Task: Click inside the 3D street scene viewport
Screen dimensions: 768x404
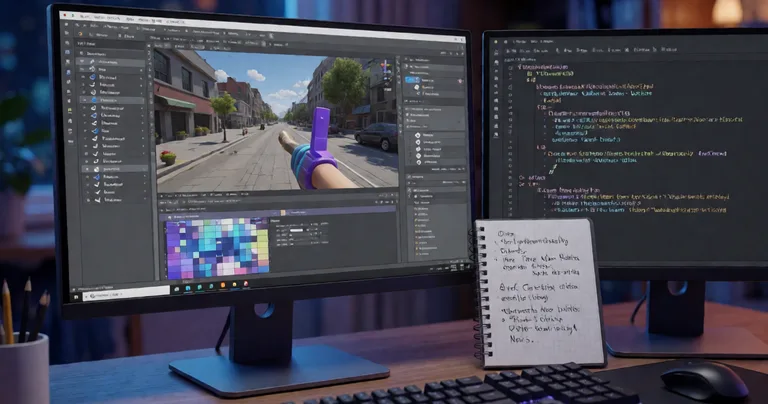Action: click(x=277, y=119)
